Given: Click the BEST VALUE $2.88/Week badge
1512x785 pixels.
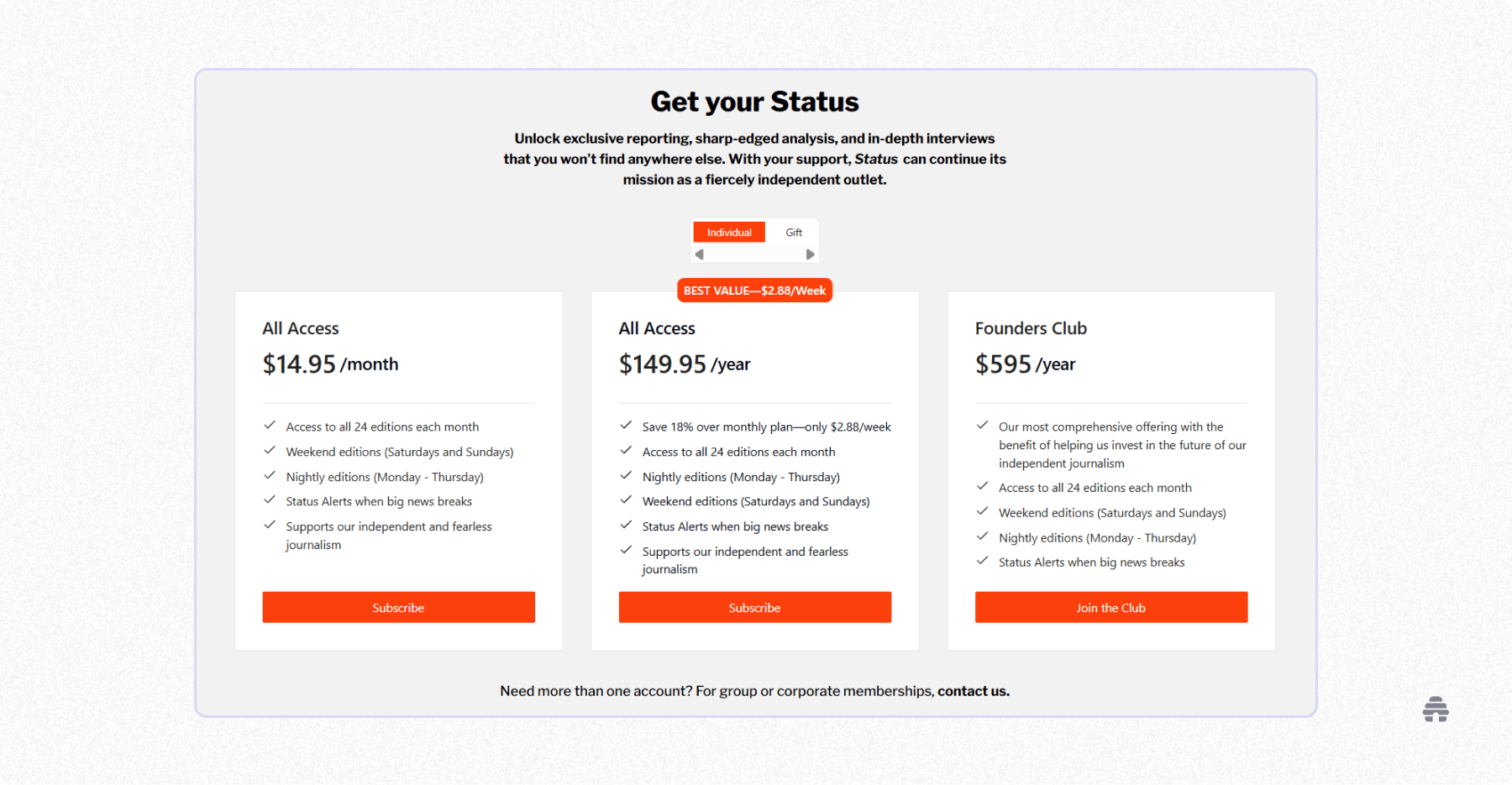Looking at the screenshot, I should [x=753, y=290].
